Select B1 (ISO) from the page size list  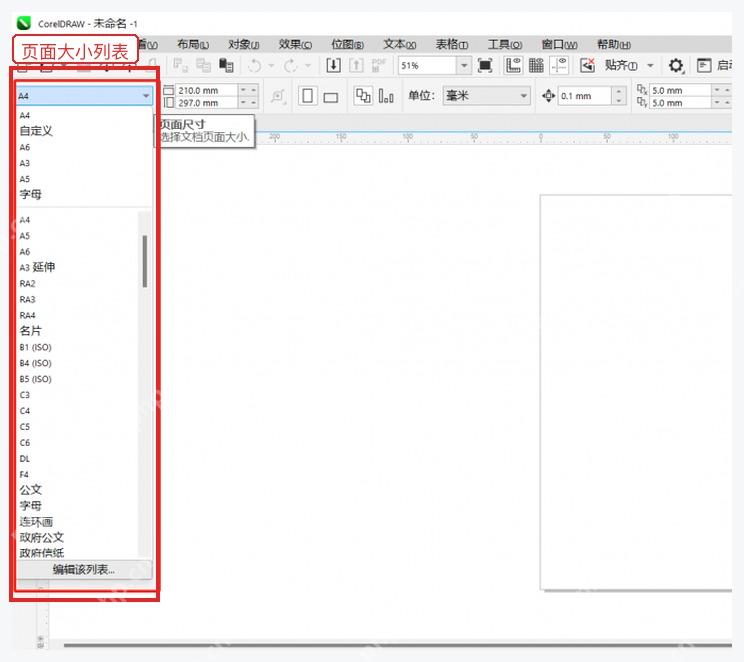36,347
